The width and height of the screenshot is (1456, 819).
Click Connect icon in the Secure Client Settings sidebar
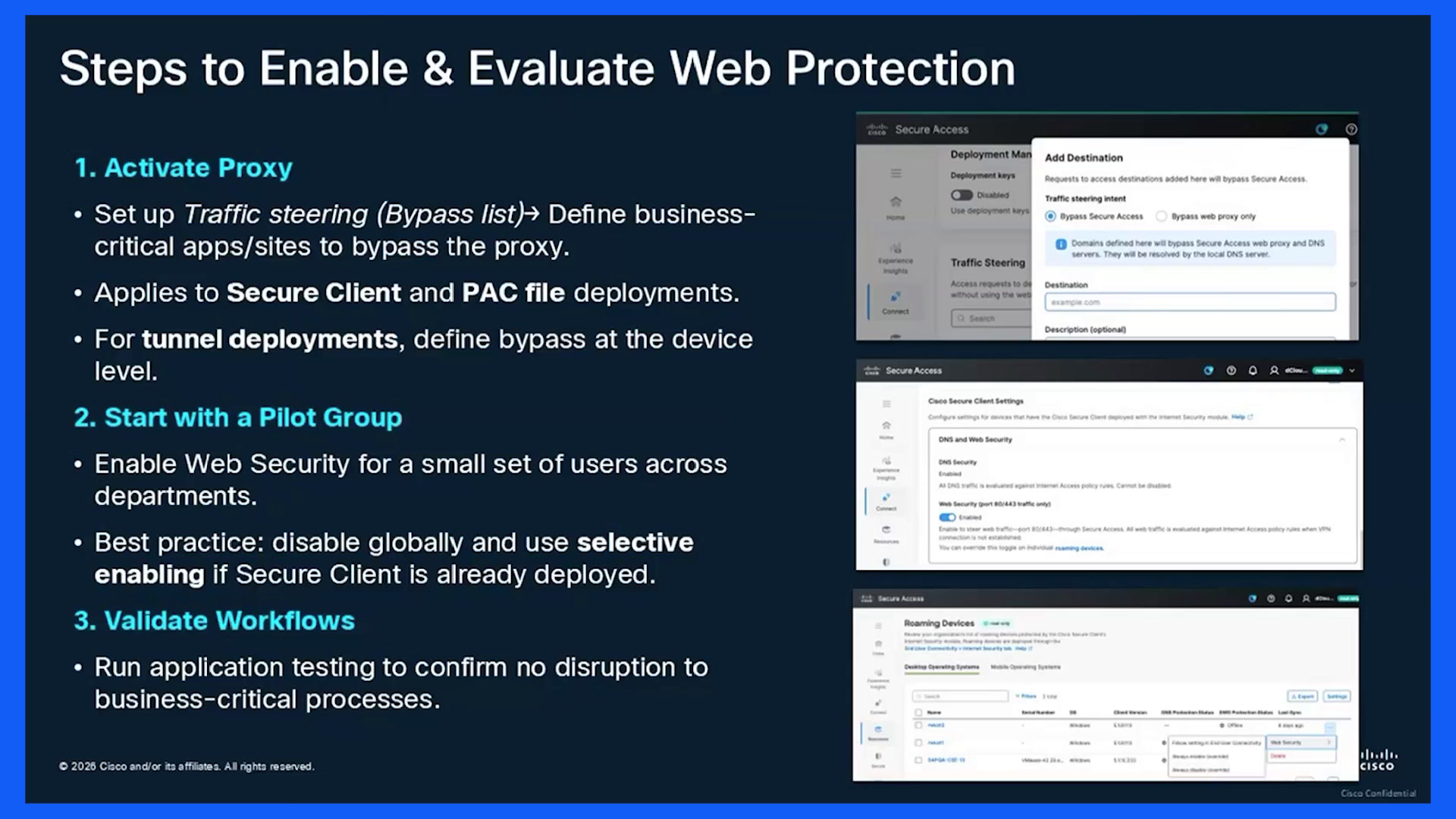(x=886, y=497)
